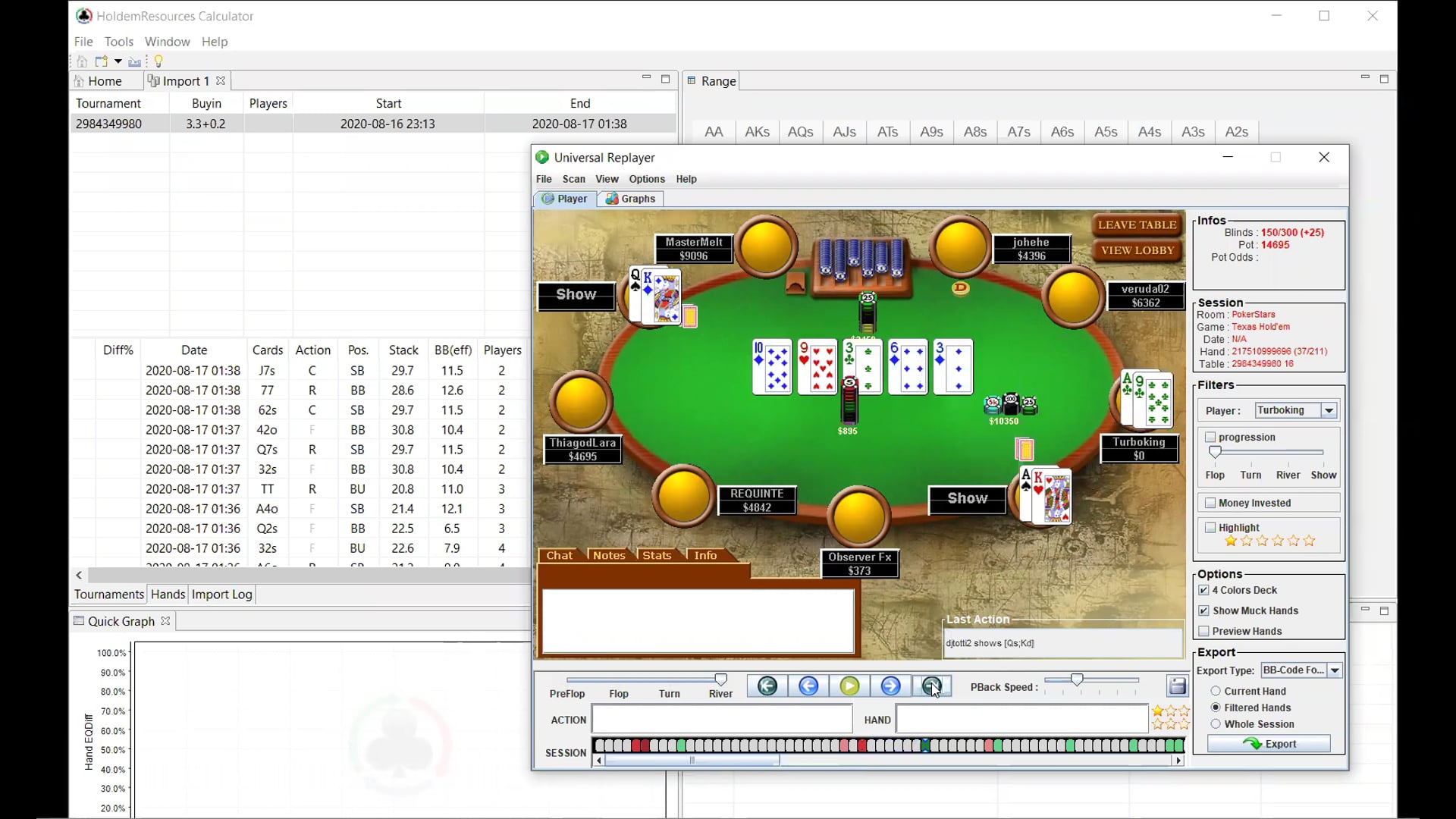Open the Notes tab on poker table
This screenshot has height=819, width=1456.
[x=609, y=555]
